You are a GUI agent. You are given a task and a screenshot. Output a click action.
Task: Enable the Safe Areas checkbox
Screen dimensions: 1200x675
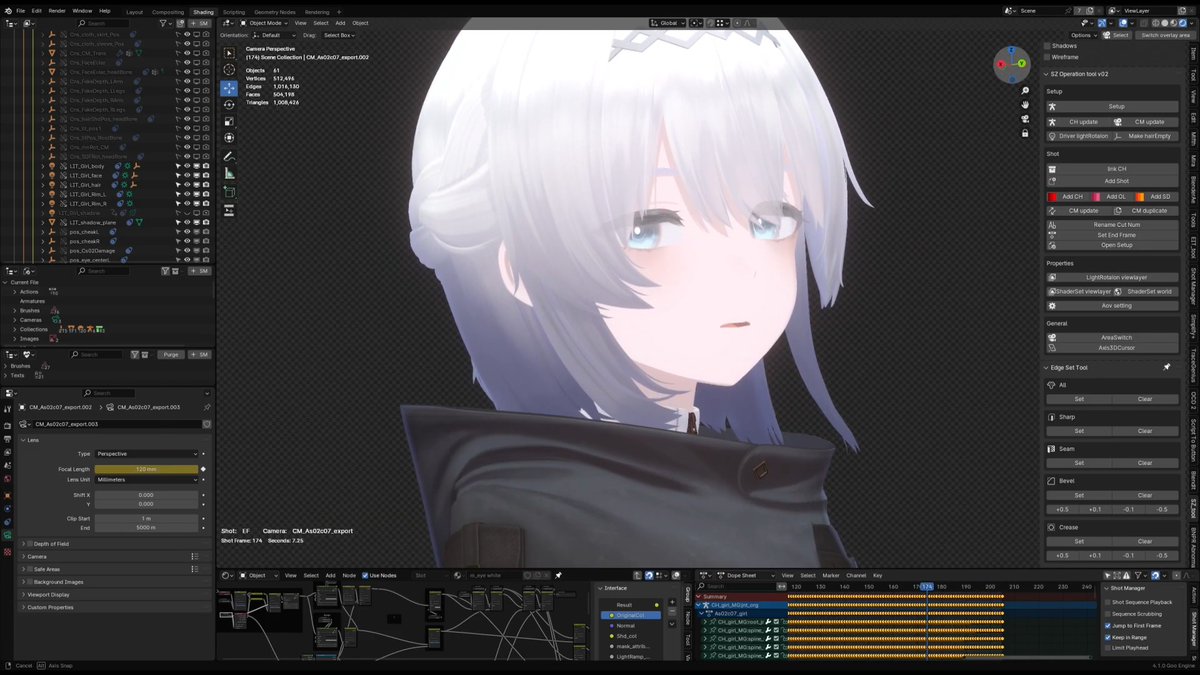coord(31,569)
